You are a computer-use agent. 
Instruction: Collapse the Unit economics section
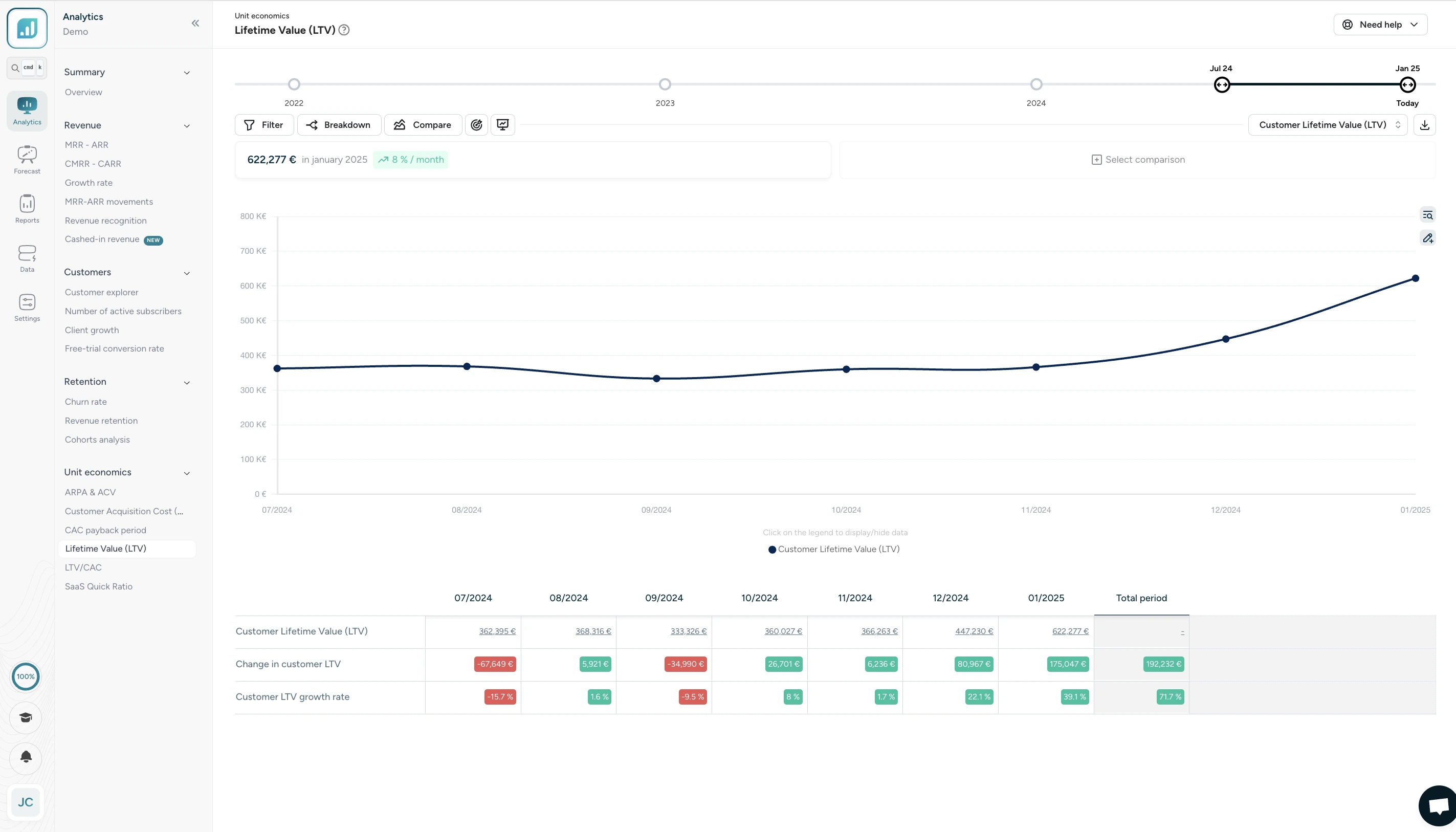click(187, 473)
